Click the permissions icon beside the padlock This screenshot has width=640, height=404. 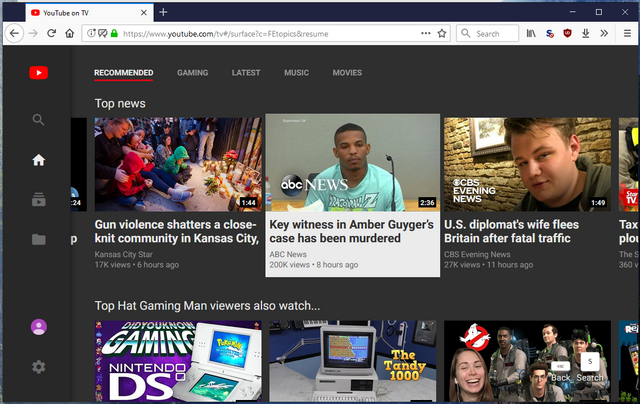point(102,33)
